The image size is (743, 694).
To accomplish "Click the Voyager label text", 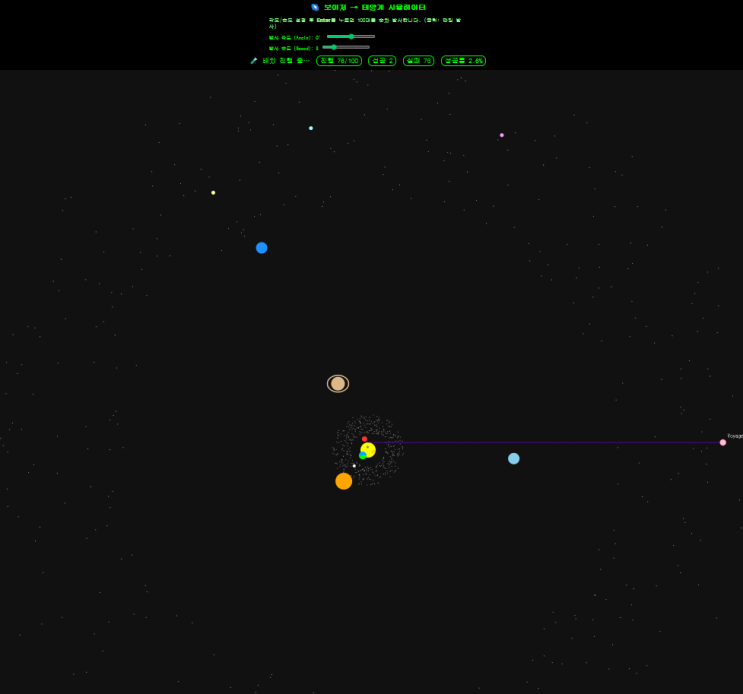I will point(735,436).
